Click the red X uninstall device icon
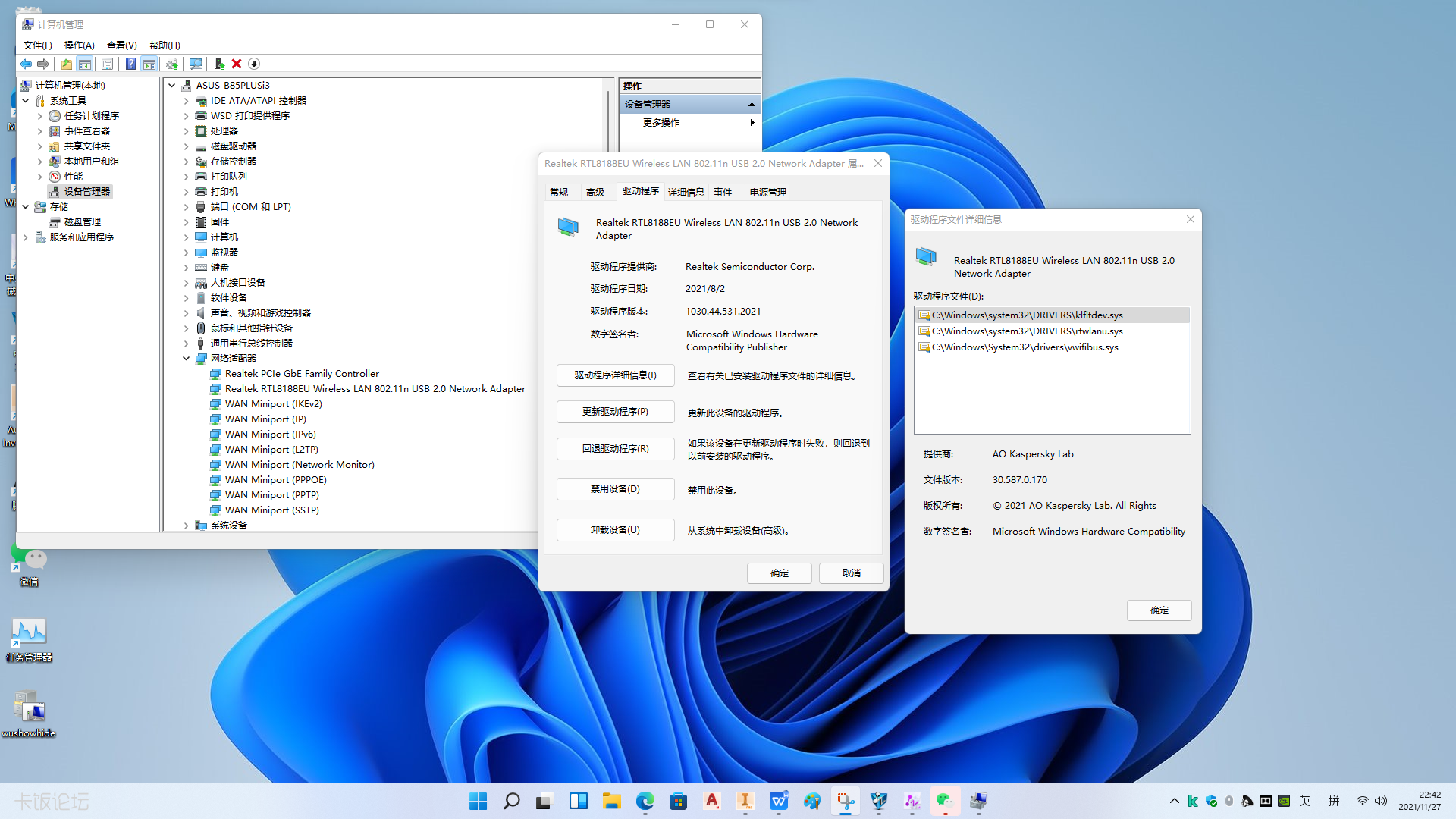The height and width of the screenshot is (819, 1456). pos(237,64)
